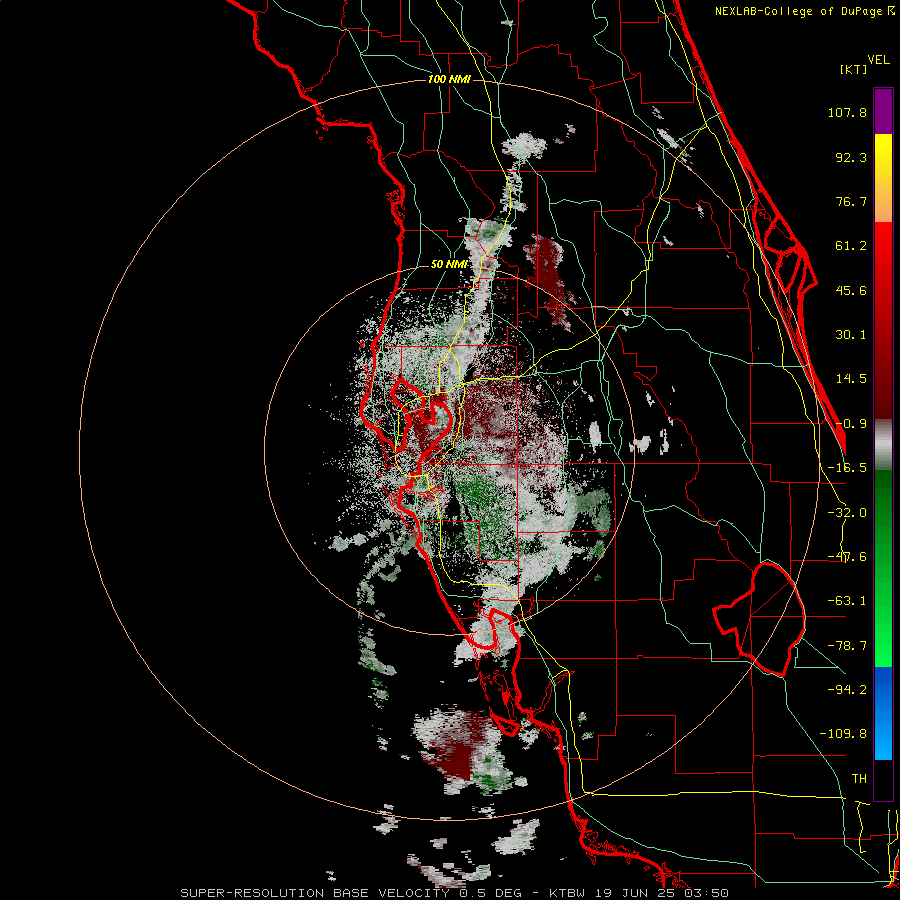Image resolution: width=900 pixels, height=900 pixels.
Task: Click the KTBW 19 JUN 25 03:50 timestamp
Action: [x=639, y=893]
